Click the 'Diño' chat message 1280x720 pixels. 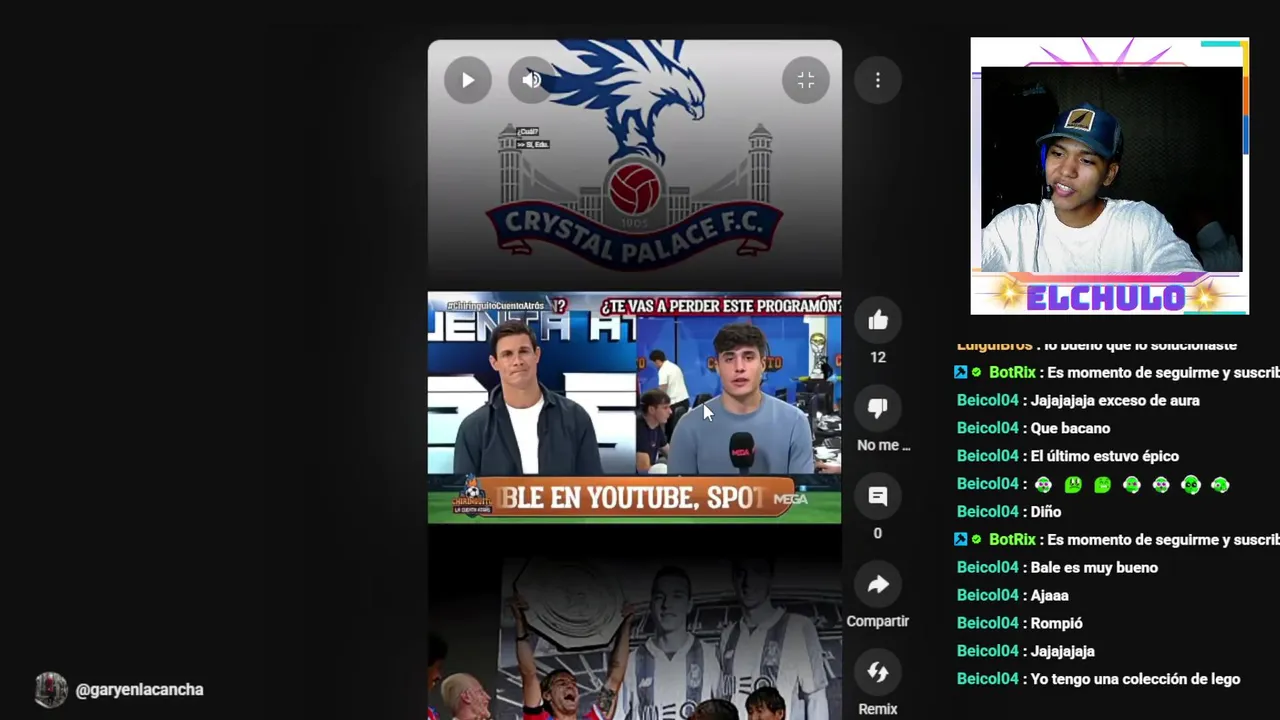click(1009, 511)
